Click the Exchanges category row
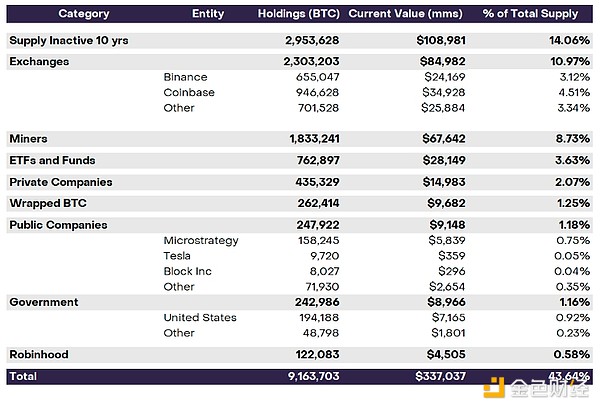 click(x=39, y=61)
